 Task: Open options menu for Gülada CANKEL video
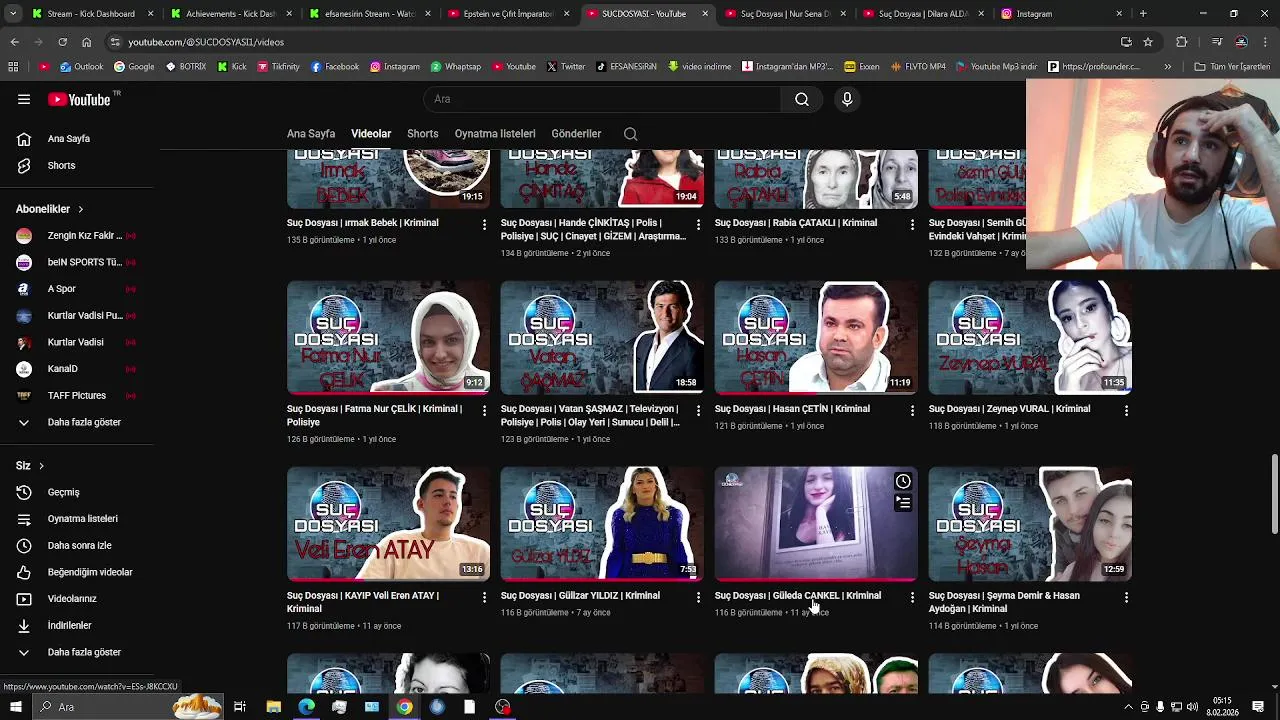tap(912, 597)
